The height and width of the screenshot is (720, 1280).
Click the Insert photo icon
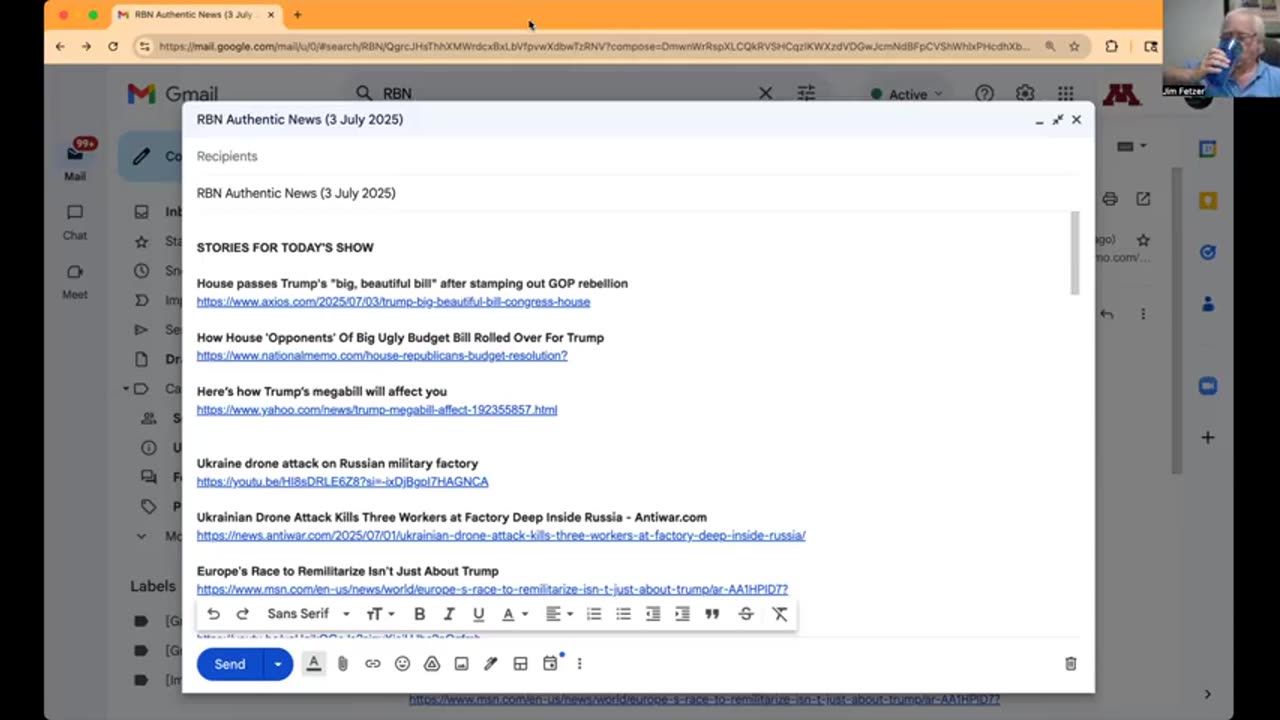(461, 664)
